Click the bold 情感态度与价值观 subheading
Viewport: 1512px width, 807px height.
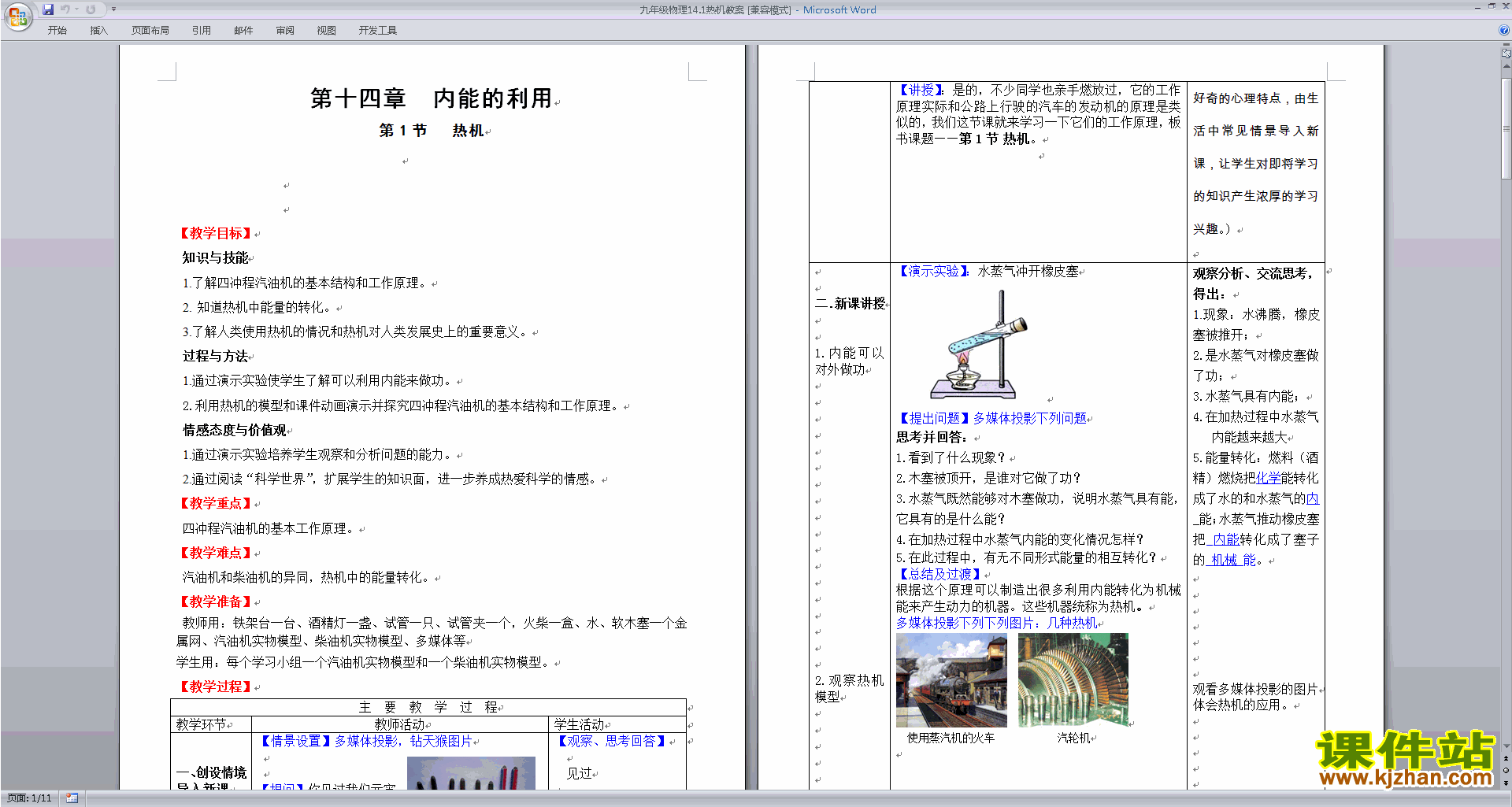[235, 430]
